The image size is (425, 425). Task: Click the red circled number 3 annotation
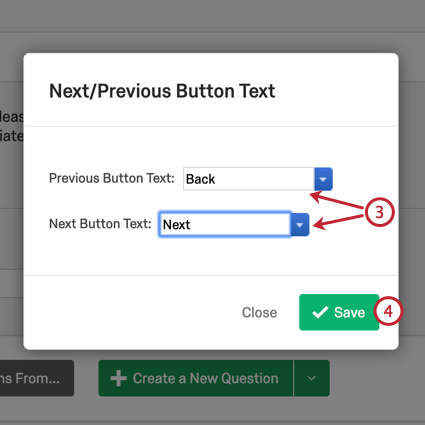click(380, 212)
